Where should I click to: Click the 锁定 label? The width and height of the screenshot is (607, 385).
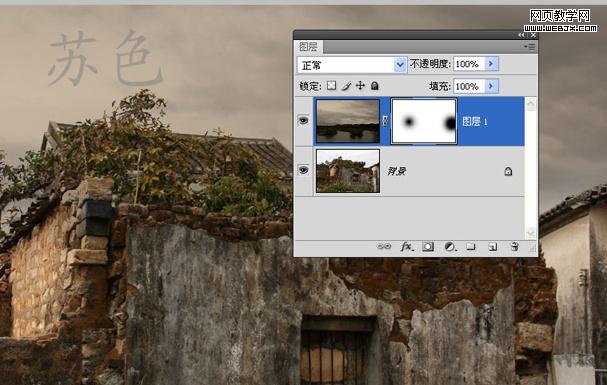pos(310,86)
